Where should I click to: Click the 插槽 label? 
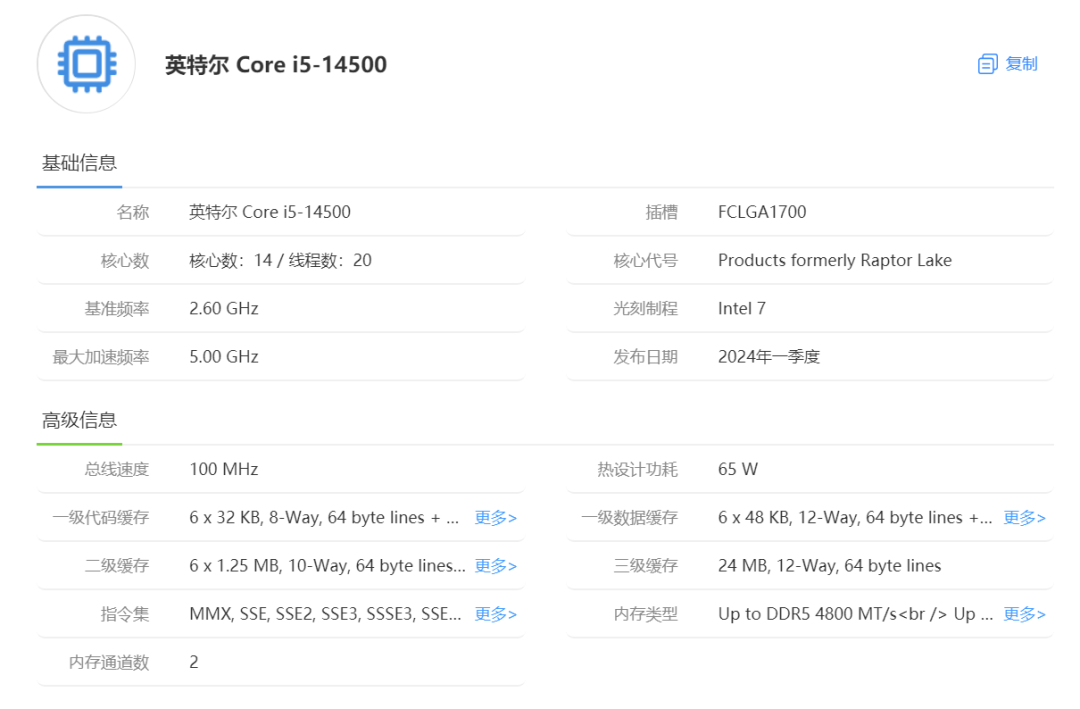[661, 212]
